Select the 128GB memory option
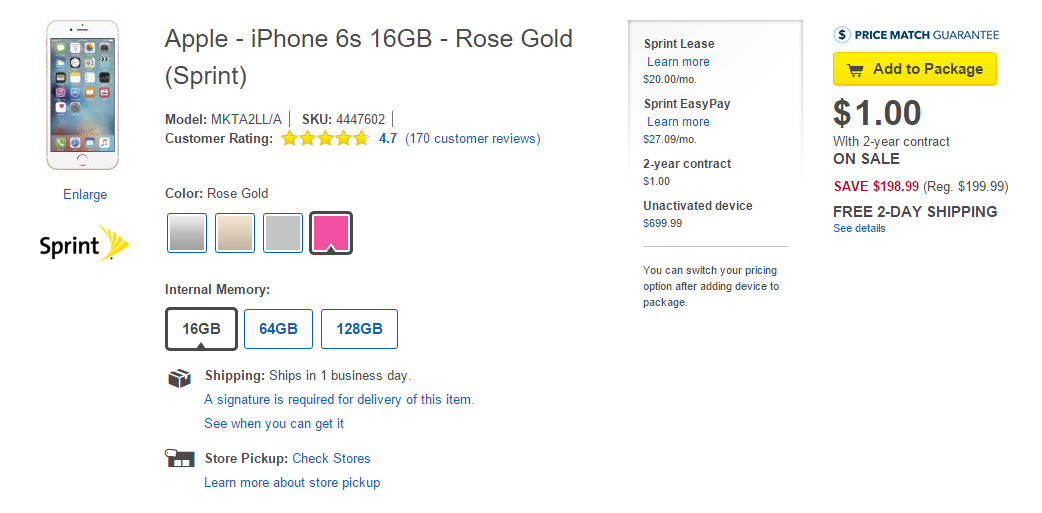 click(360, 328)
